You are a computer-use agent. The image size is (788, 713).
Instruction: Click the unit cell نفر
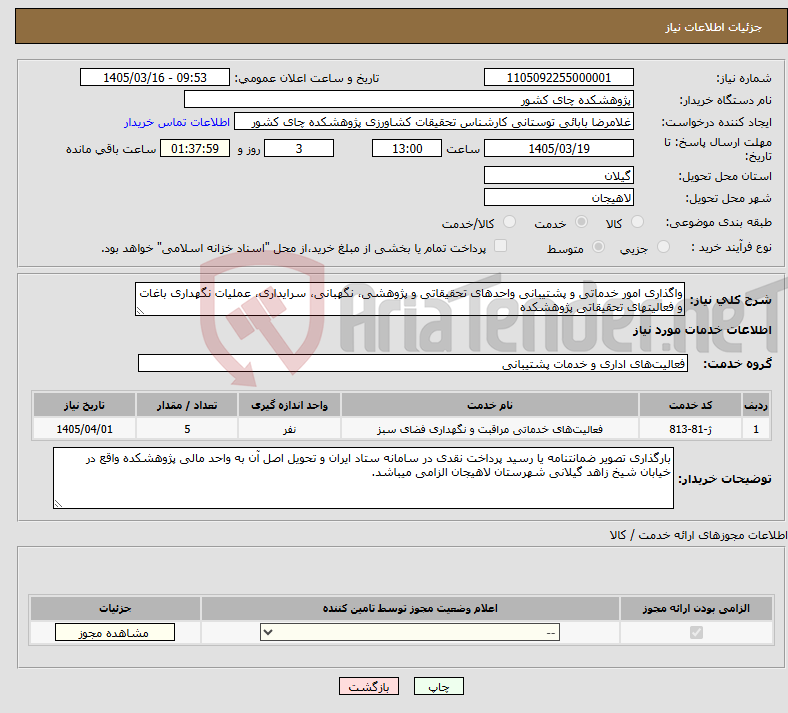(x=289, y=429)
